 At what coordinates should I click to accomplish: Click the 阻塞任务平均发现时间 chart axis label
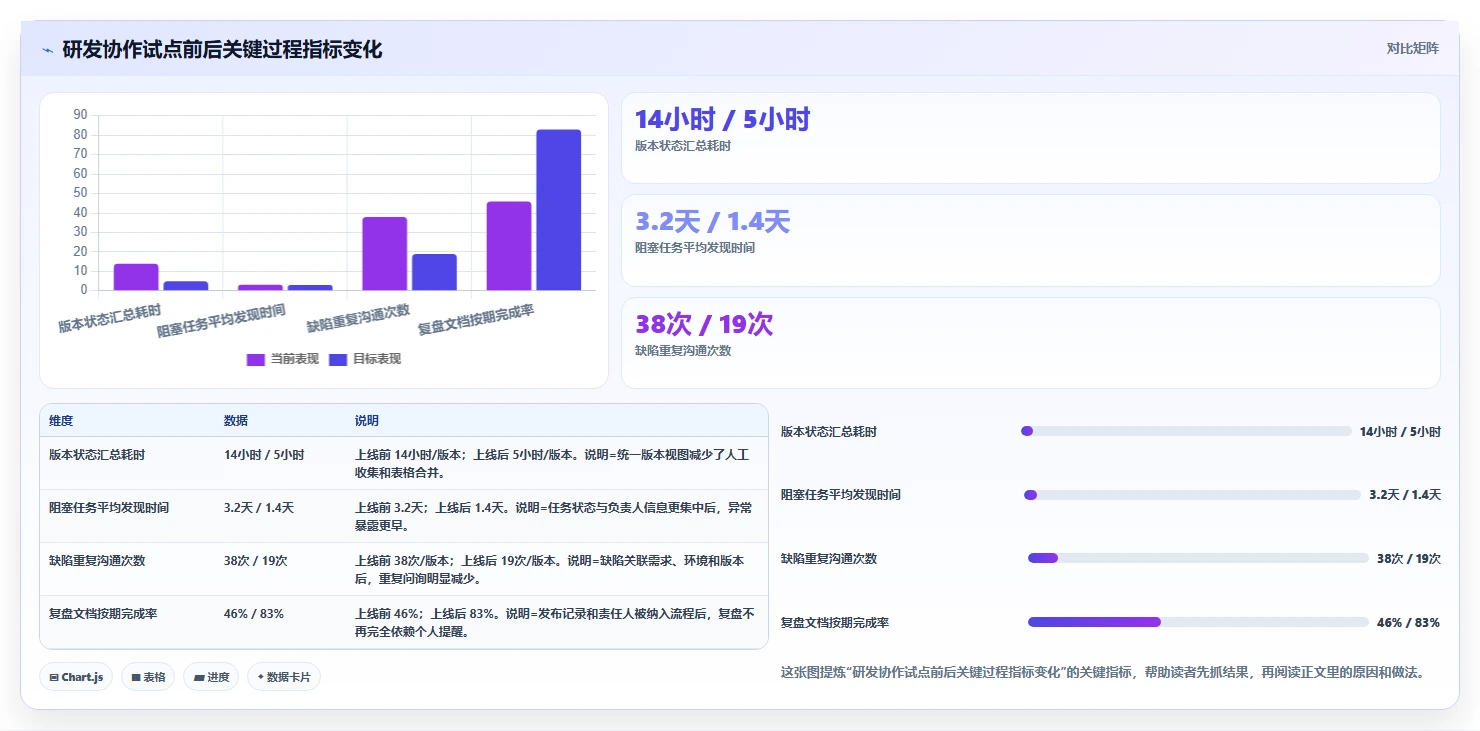[x=221, y=320]
